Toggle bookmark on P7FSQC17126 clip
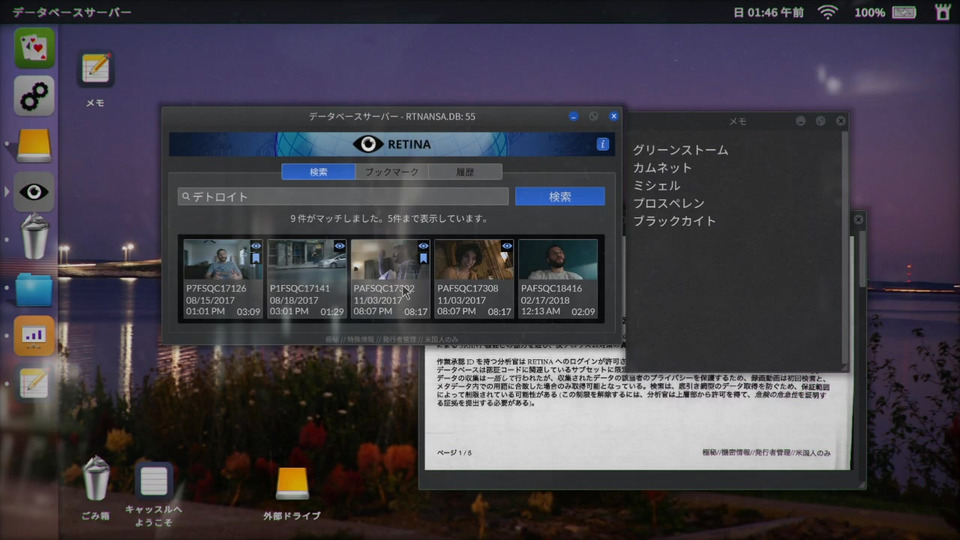 256,258
